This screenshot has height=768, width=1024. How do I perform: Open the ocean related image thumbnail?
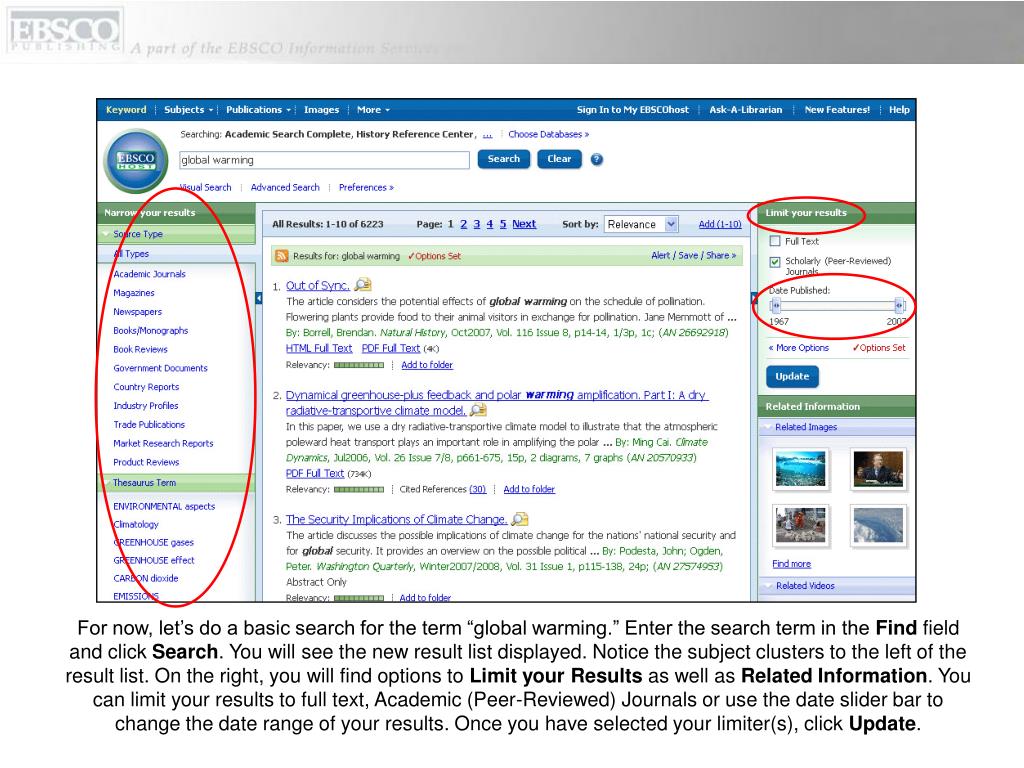tap(800, 469)
